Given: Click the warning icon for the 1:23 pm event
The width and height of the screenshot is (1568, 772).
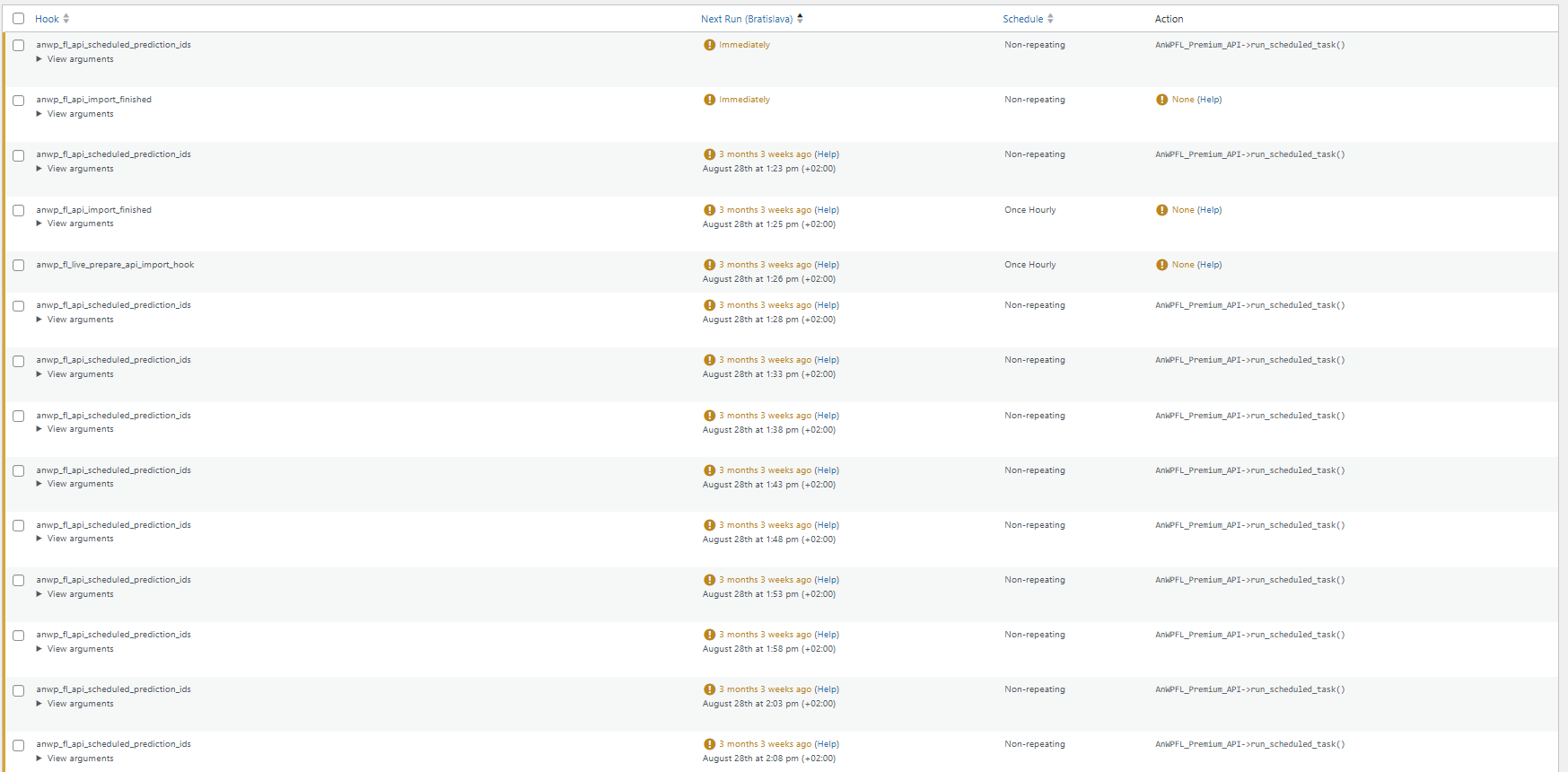Looking at the screenshot, I should [x=709, y=154].
